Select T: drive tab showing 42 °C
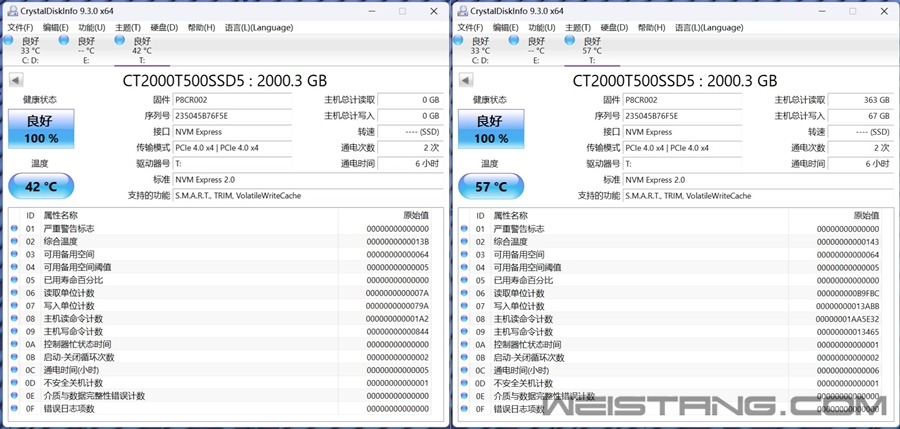The image size is (900, 429). 141,51
